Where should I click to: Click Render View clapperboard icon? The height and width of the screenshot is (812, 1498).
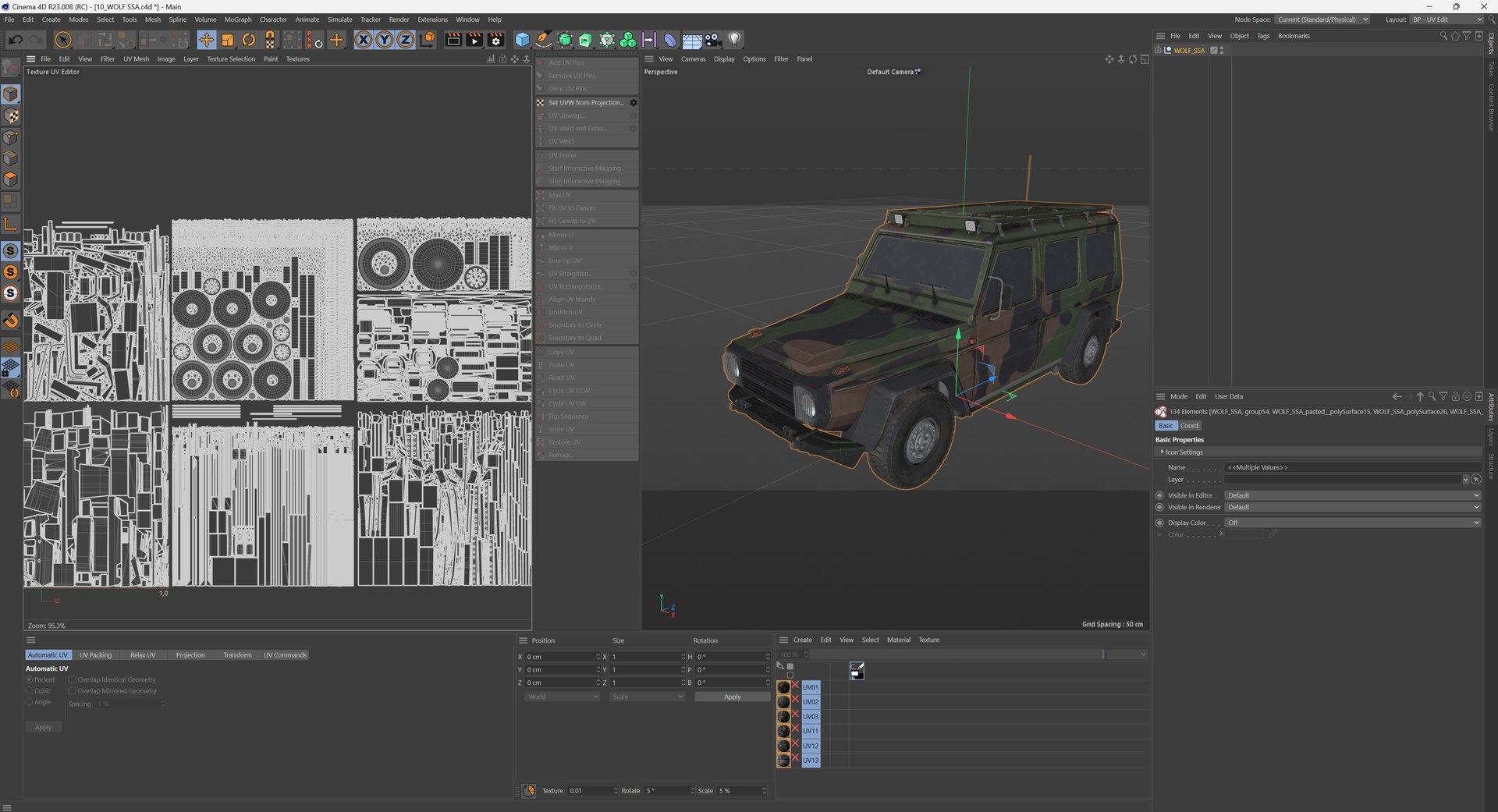pyautogui.click(x=453, y=40)
